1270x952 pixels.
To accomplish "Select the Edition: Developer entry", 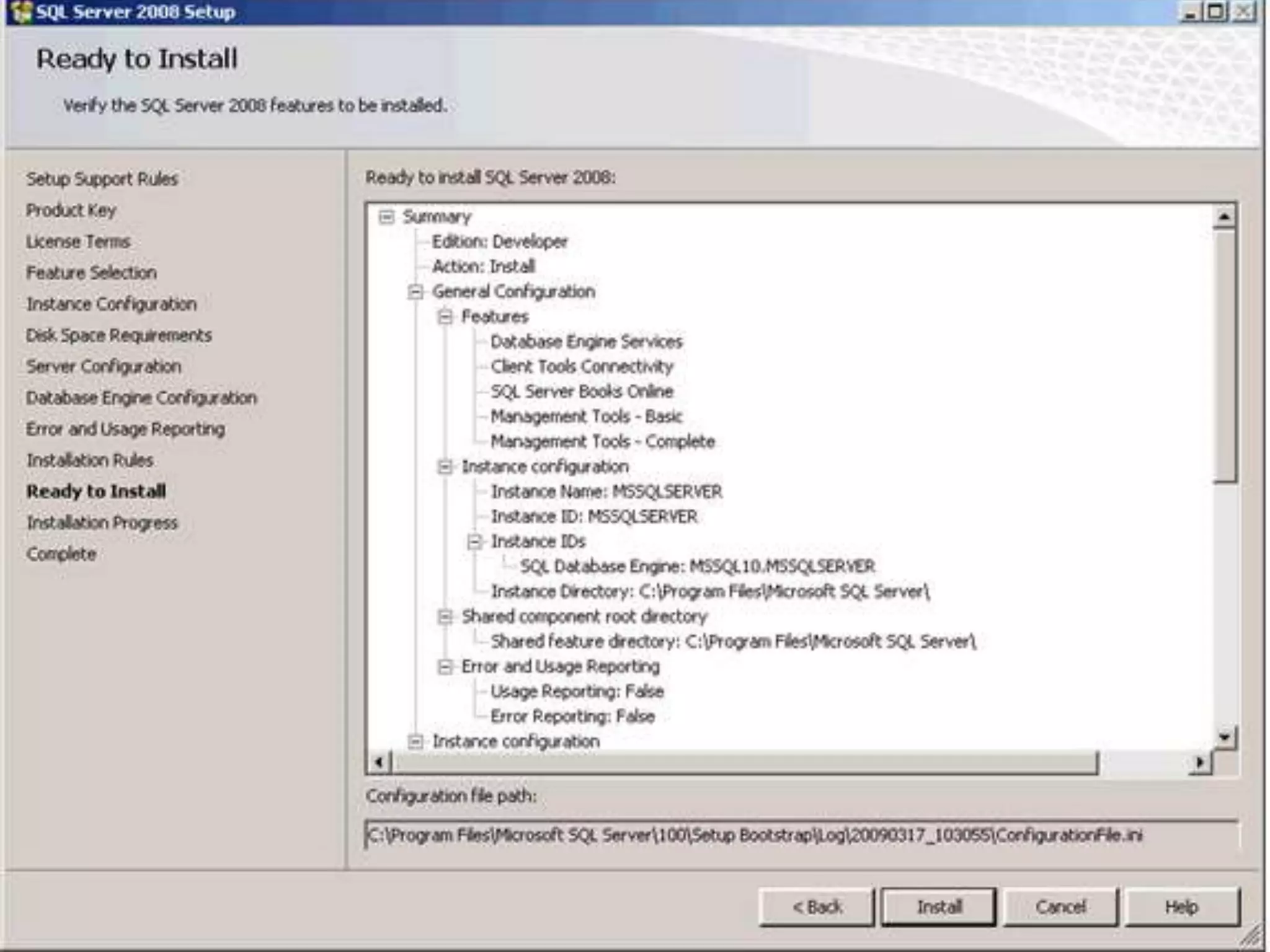I will click(x=499, y=242).
